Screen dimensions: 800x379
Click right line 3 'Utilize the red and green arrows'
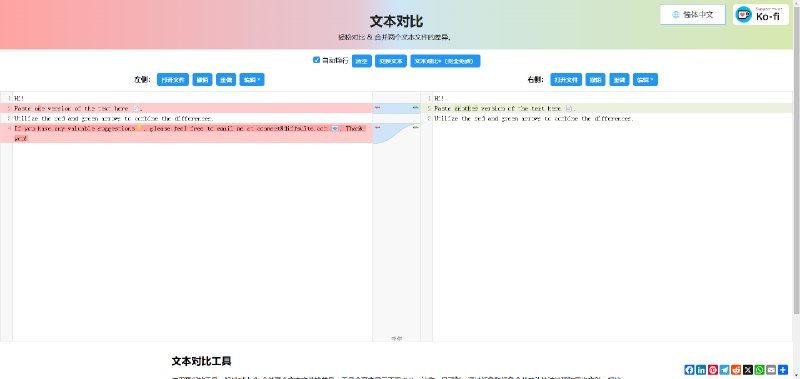click(x=534, y=118)
